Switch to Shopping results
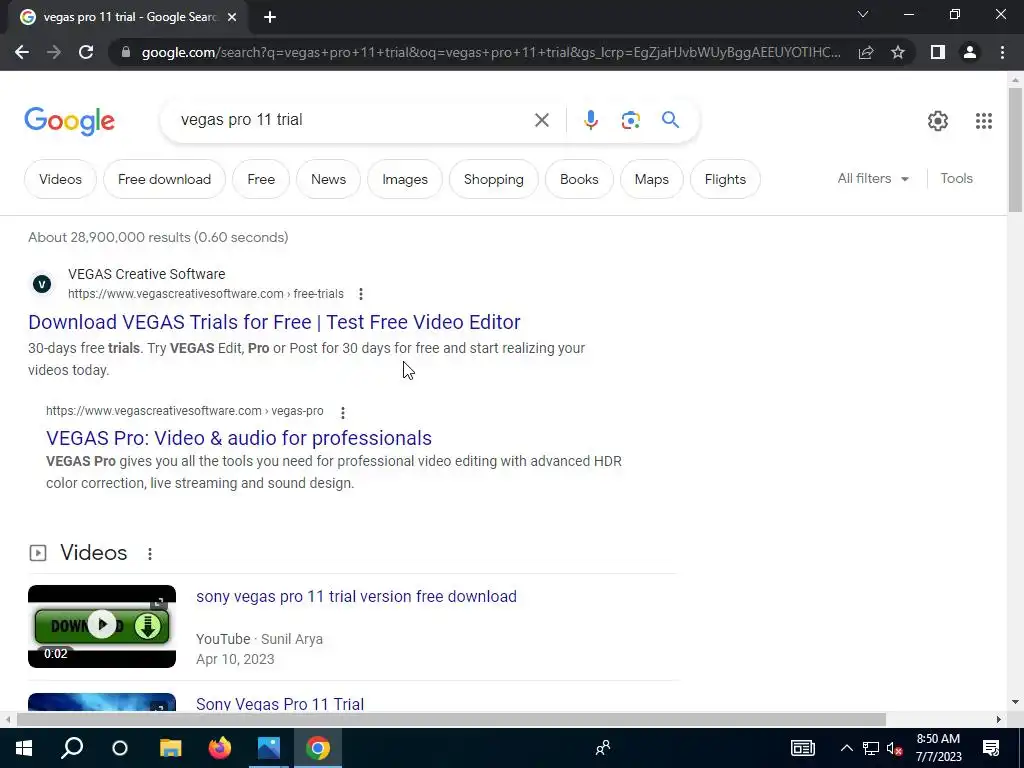 [494, 179]
